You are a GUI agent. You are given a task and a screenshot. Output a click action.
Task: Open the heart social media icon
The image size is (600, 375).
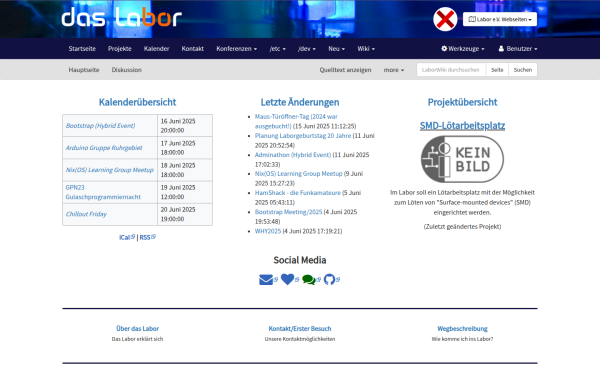click(287, 279)
